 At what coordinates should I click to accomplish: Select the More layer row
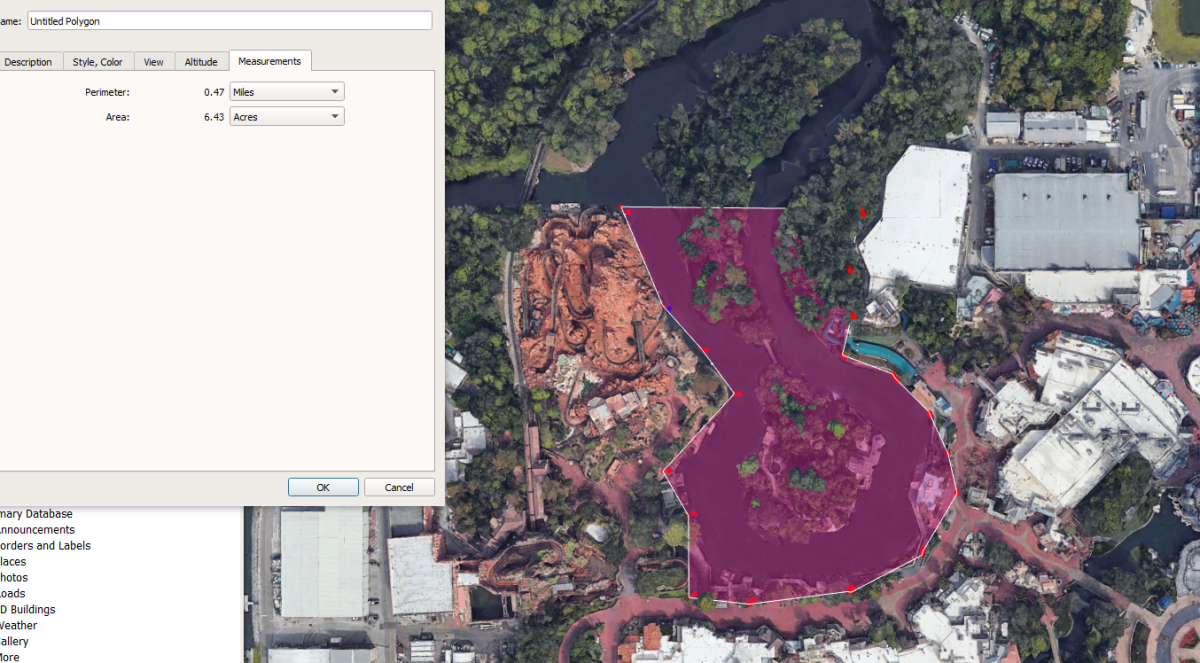[x=10, y=657]
